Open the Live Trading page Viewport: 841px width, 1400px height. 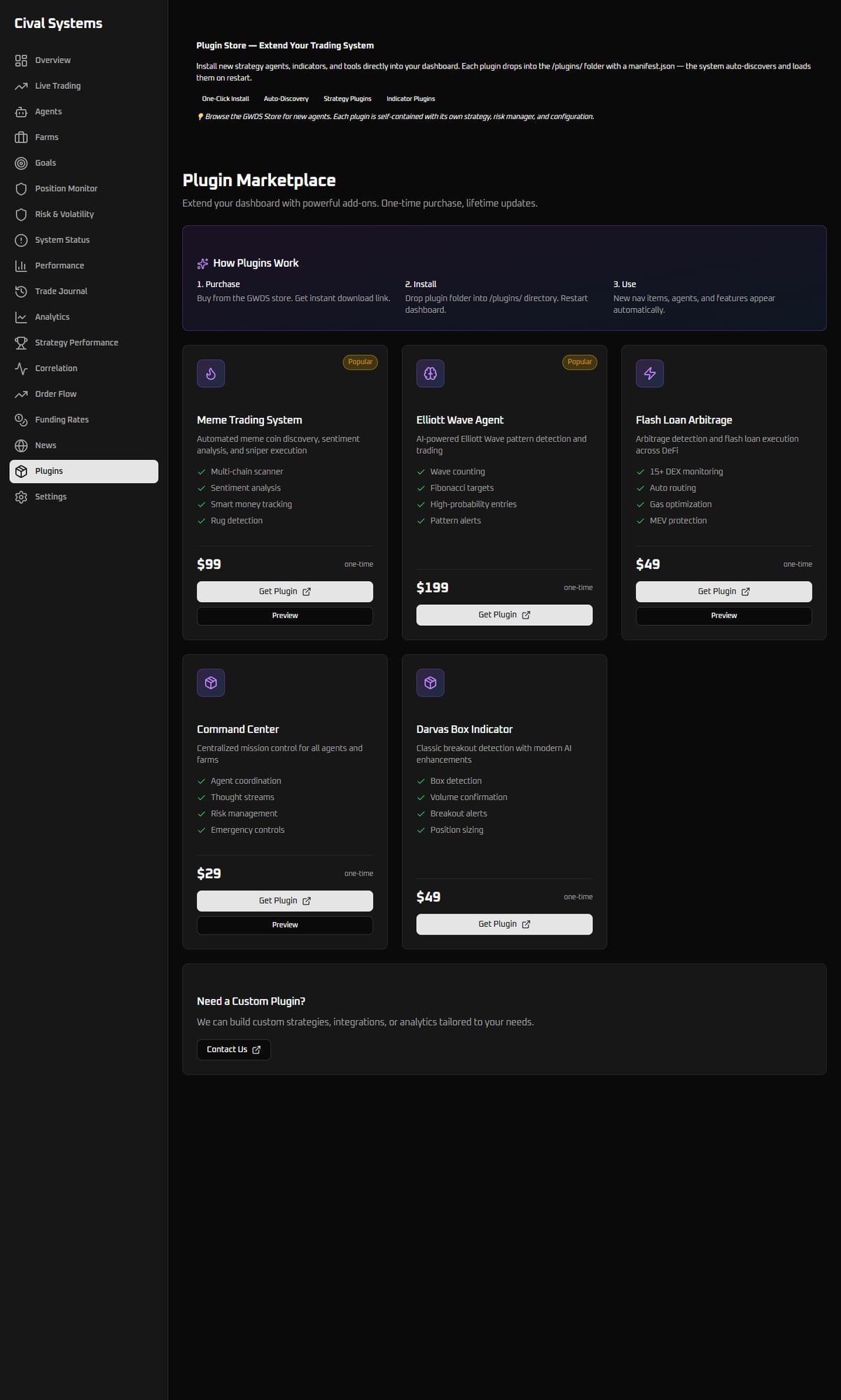pos(57,86)
